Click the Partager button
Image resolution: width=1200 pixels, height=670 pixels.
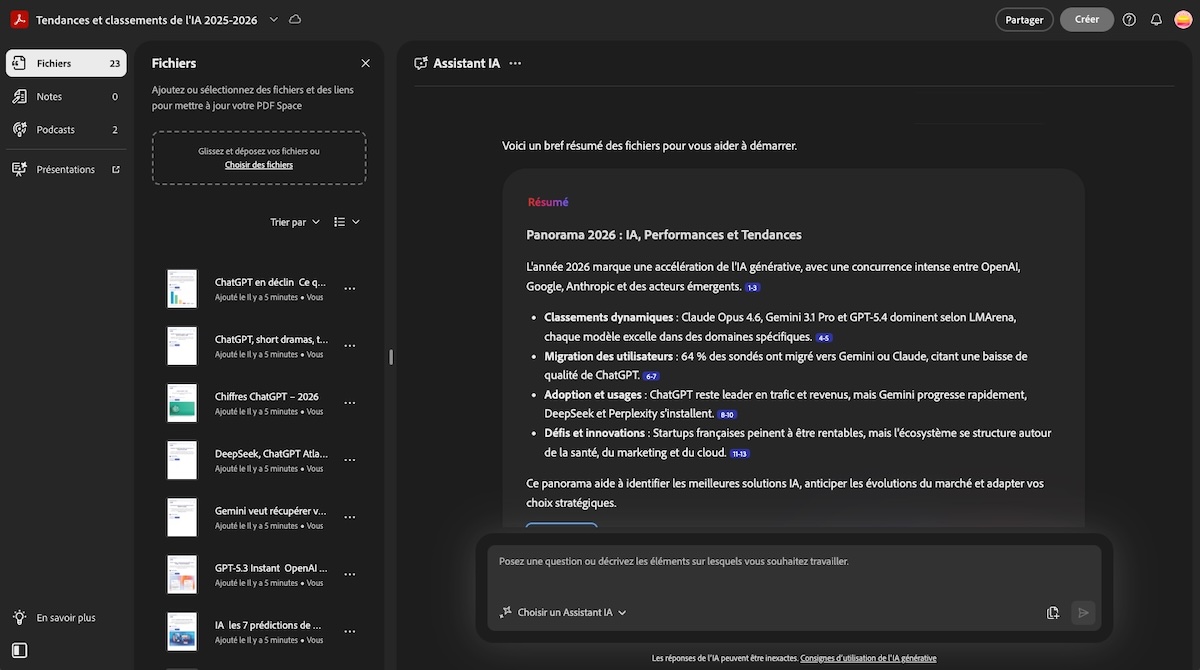(1024, 20)
